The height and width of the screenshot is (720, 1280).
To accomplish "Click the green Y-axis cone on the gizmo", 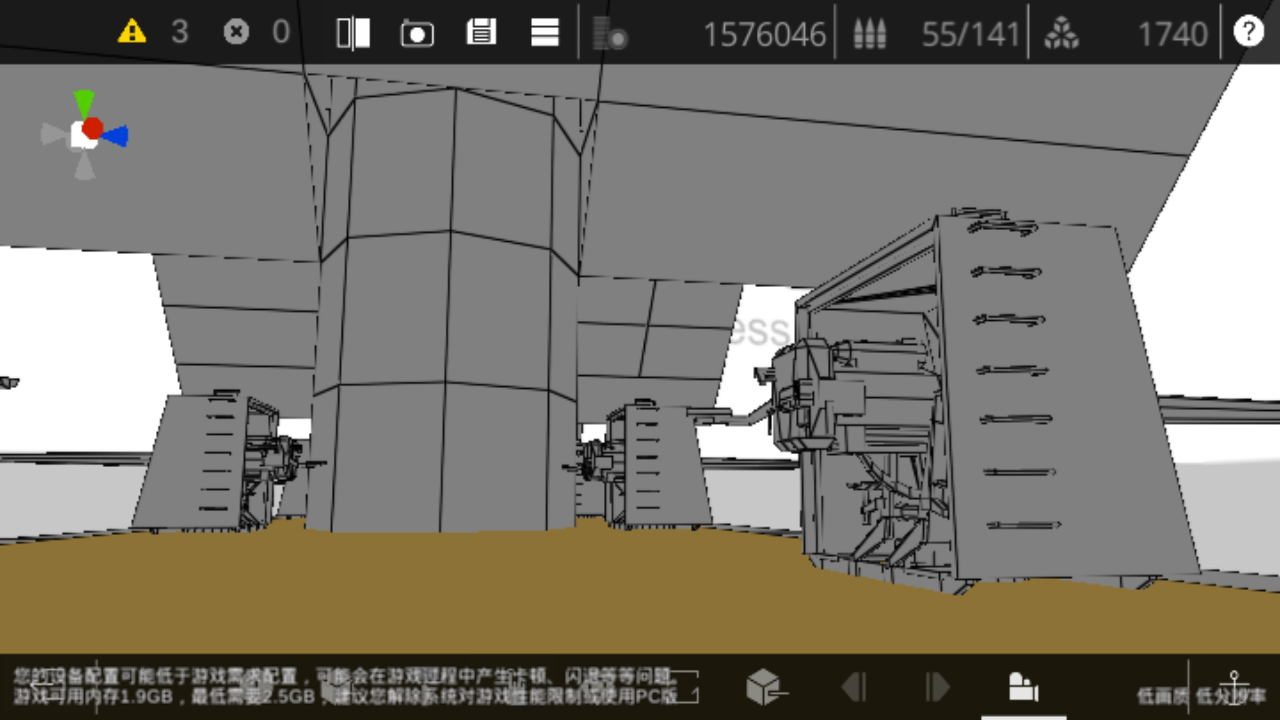I will point(84,101).
